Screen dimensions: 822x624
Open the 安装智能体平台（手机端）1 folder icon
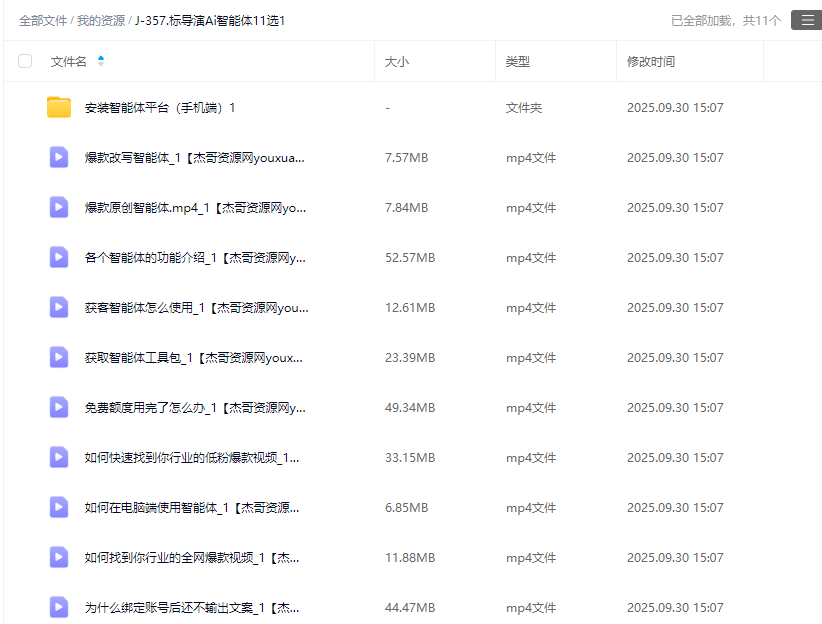[58, 107]
